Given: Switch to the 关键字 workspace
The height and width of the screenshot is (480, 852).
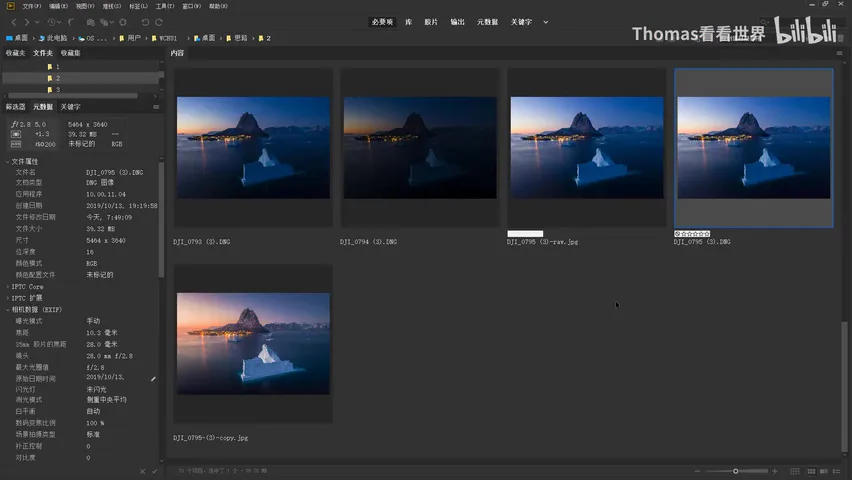Looking at the screenshot, I should (521, 22).
